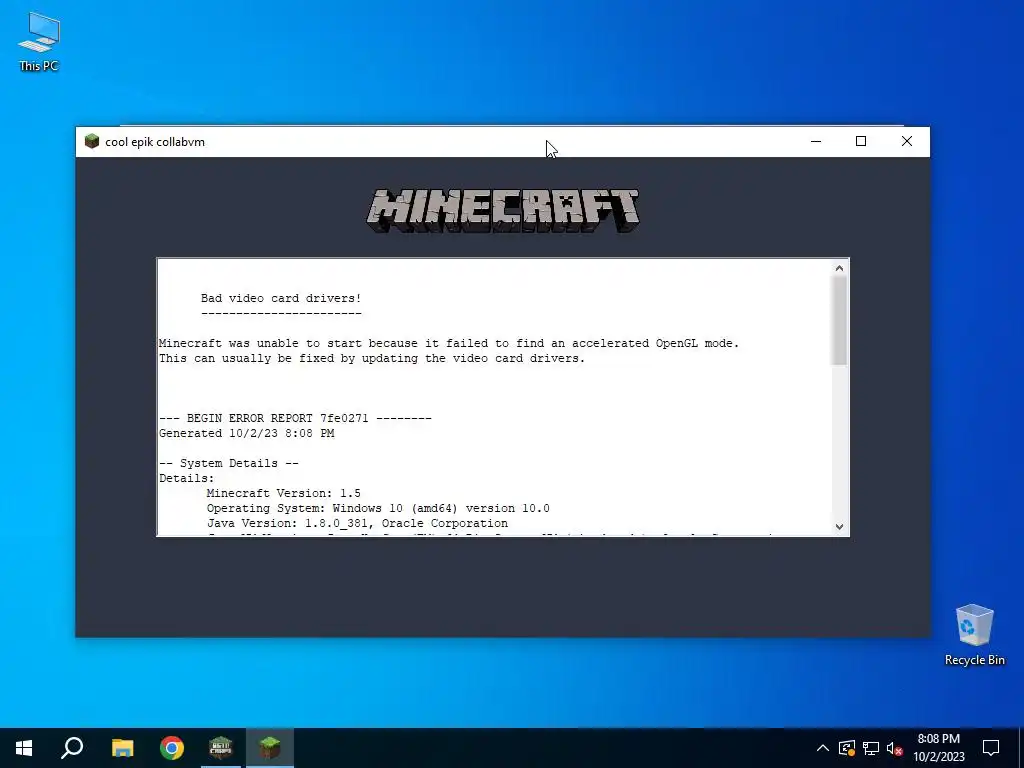Click the "Generated 10/2/23 8:08 PM" line

(x=246, y=434)
